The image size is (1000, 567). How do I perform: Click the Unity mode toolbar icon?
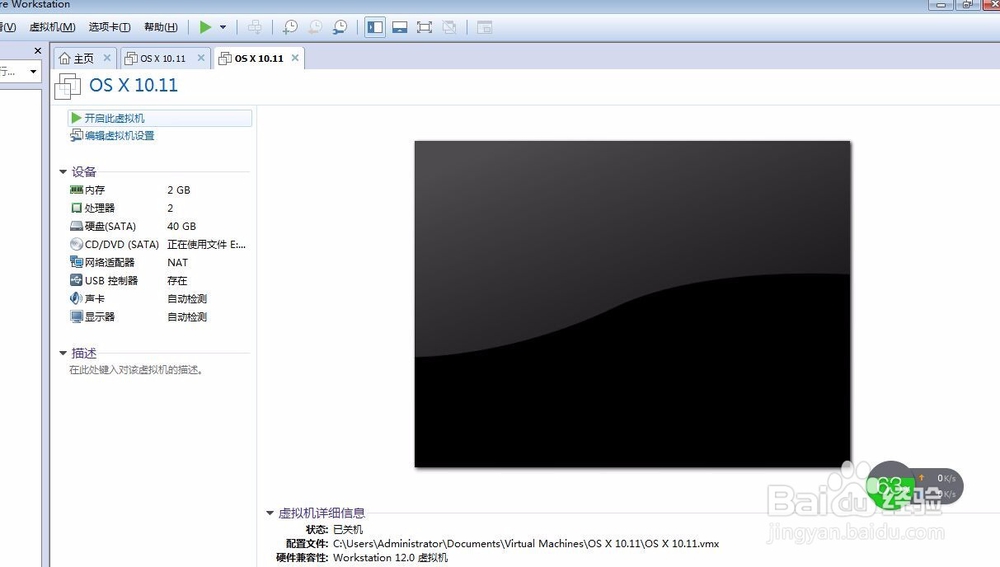[x=449, y=27]
